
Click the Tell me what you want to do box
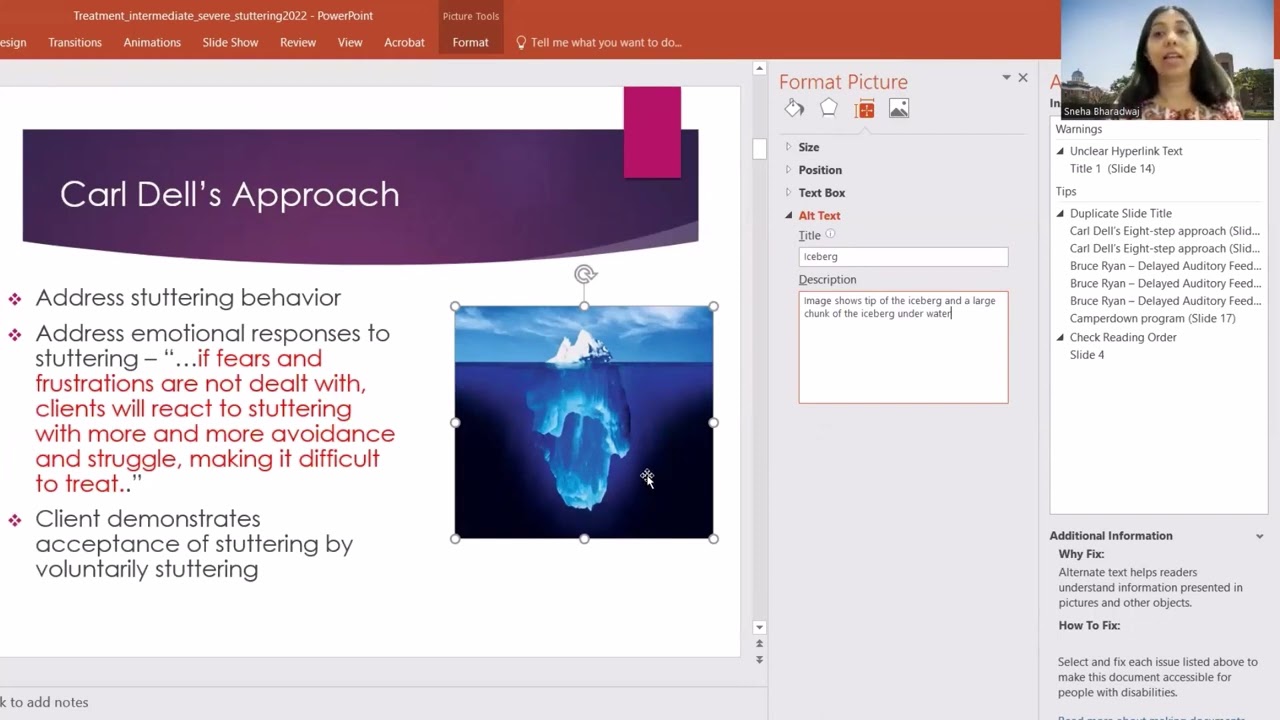click(x=606, y=43)
